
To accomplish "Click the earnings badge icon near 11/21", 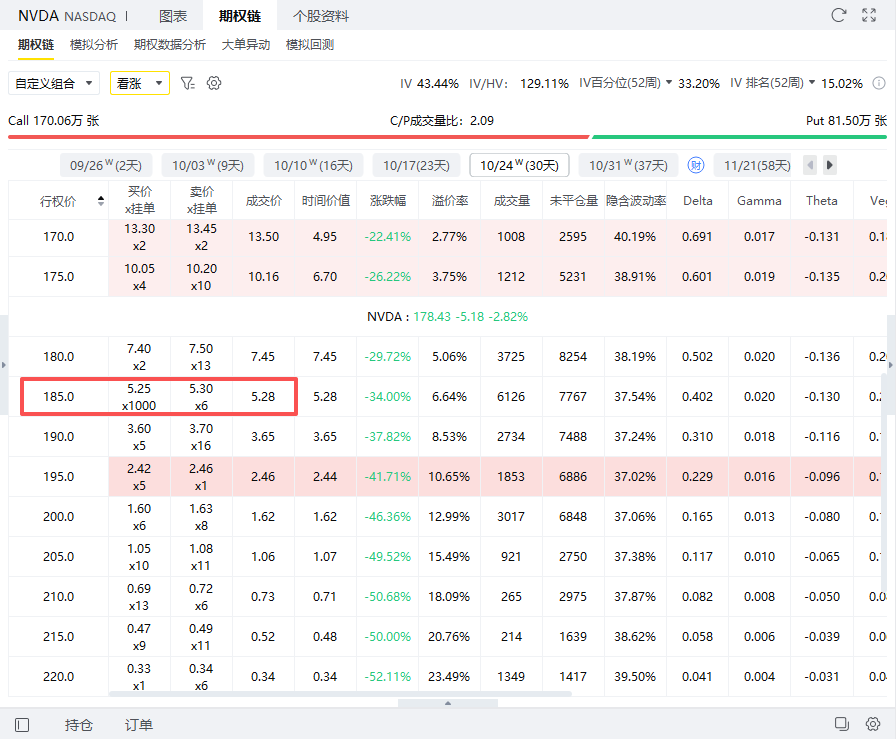I will point(695,165).
